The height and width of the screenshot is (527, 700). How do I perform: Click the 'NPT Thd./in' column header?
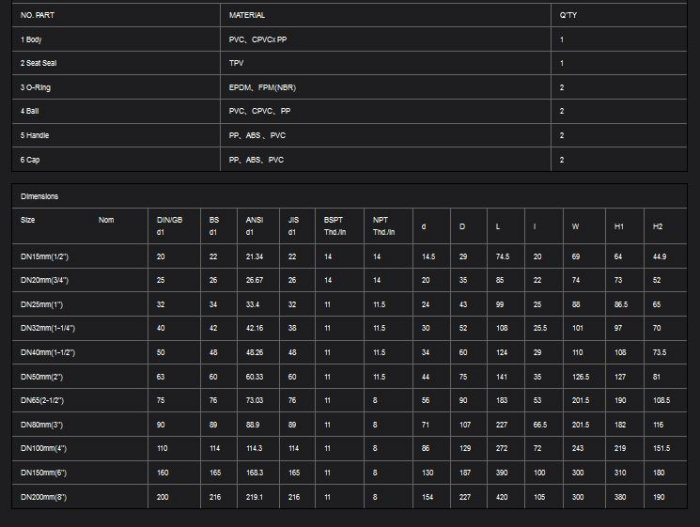(x=384, y=225)
